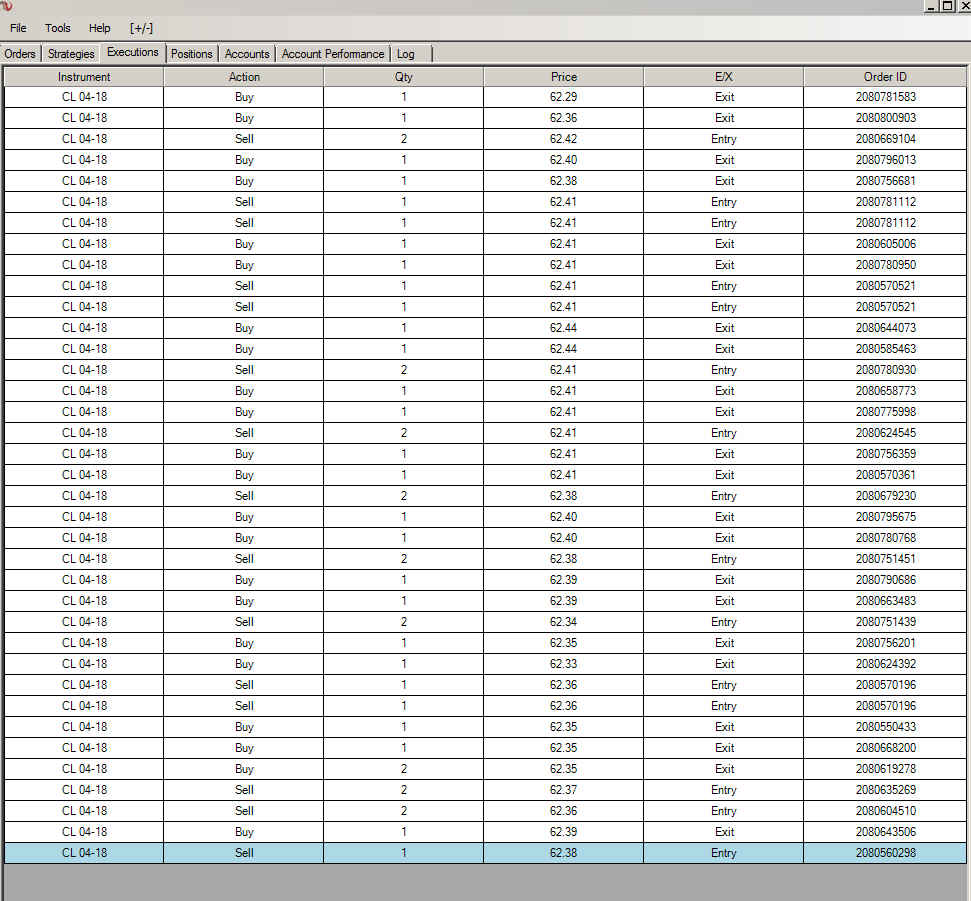Sort by the Price column header
The width and height of the screenshot is (971, 901).
tap(564, 77)
